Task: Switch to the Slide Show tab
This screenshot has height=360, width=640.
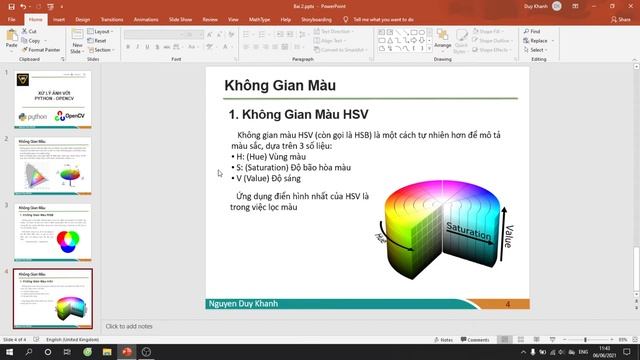Action: 180,20
